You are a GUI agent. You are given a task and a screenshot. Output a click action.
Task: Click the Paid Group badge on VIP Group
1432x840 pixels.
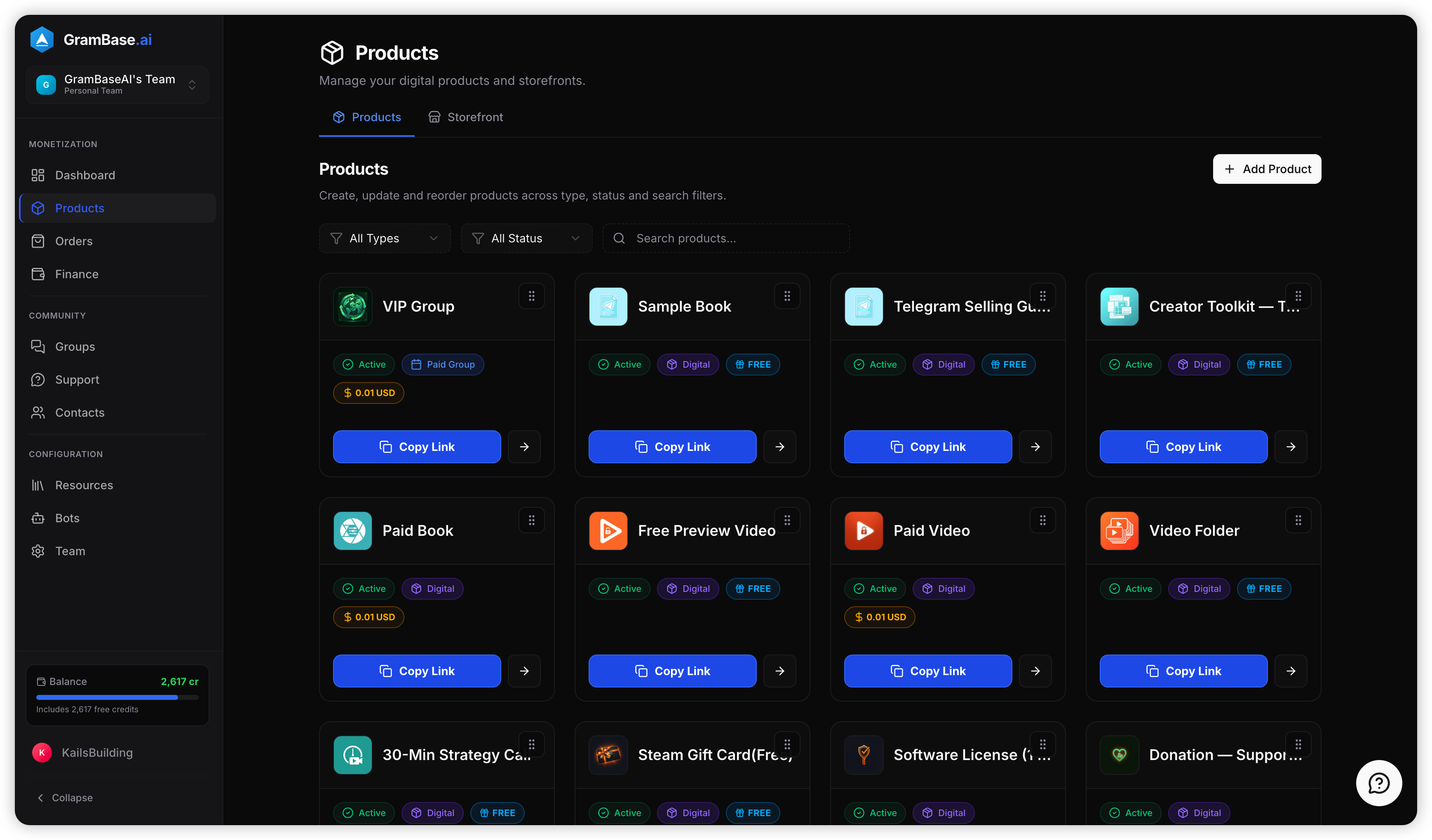pos(443,364)
